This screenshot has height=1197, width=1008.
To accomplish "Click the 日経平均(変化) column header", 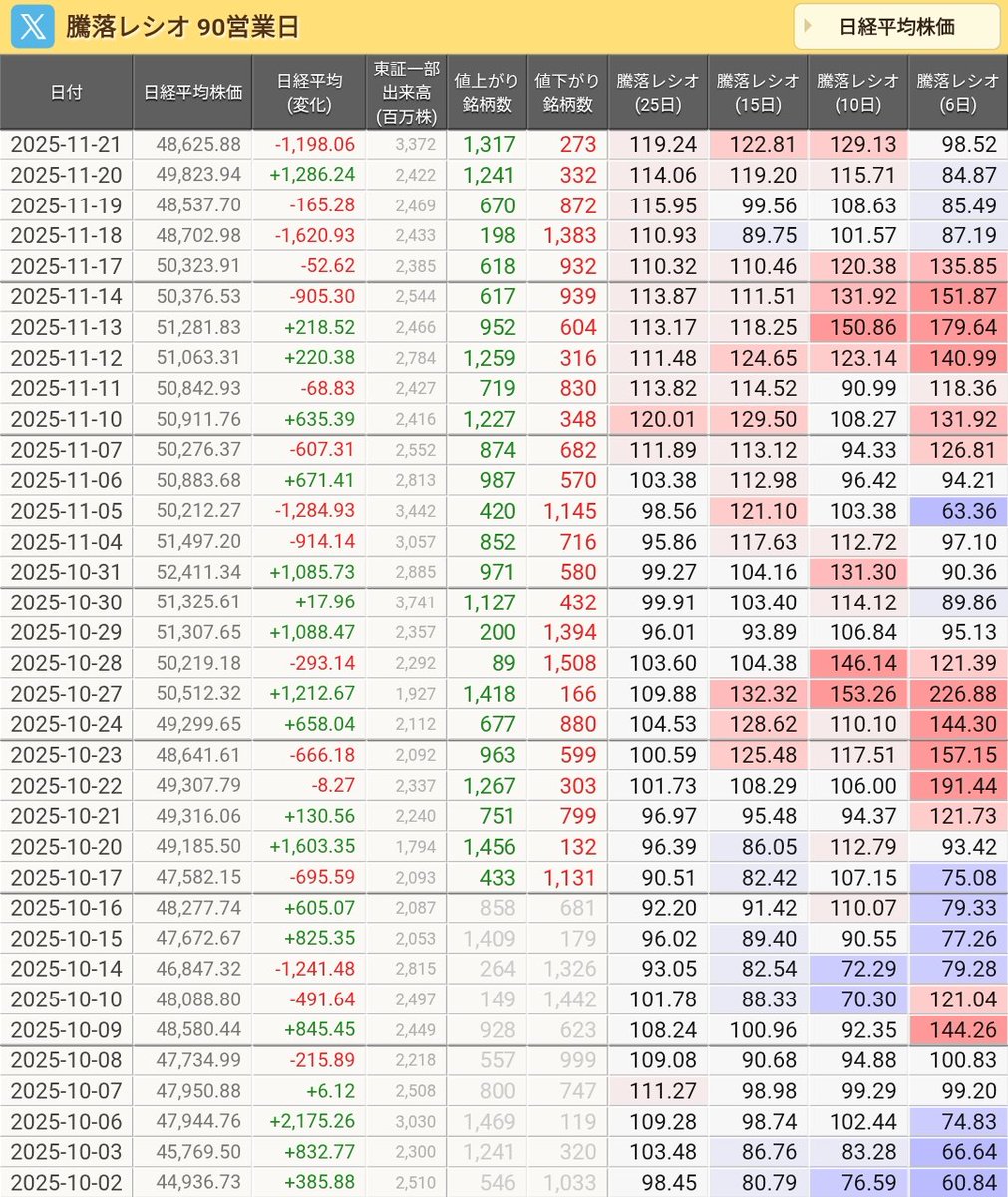I will [x=309, y=92].
